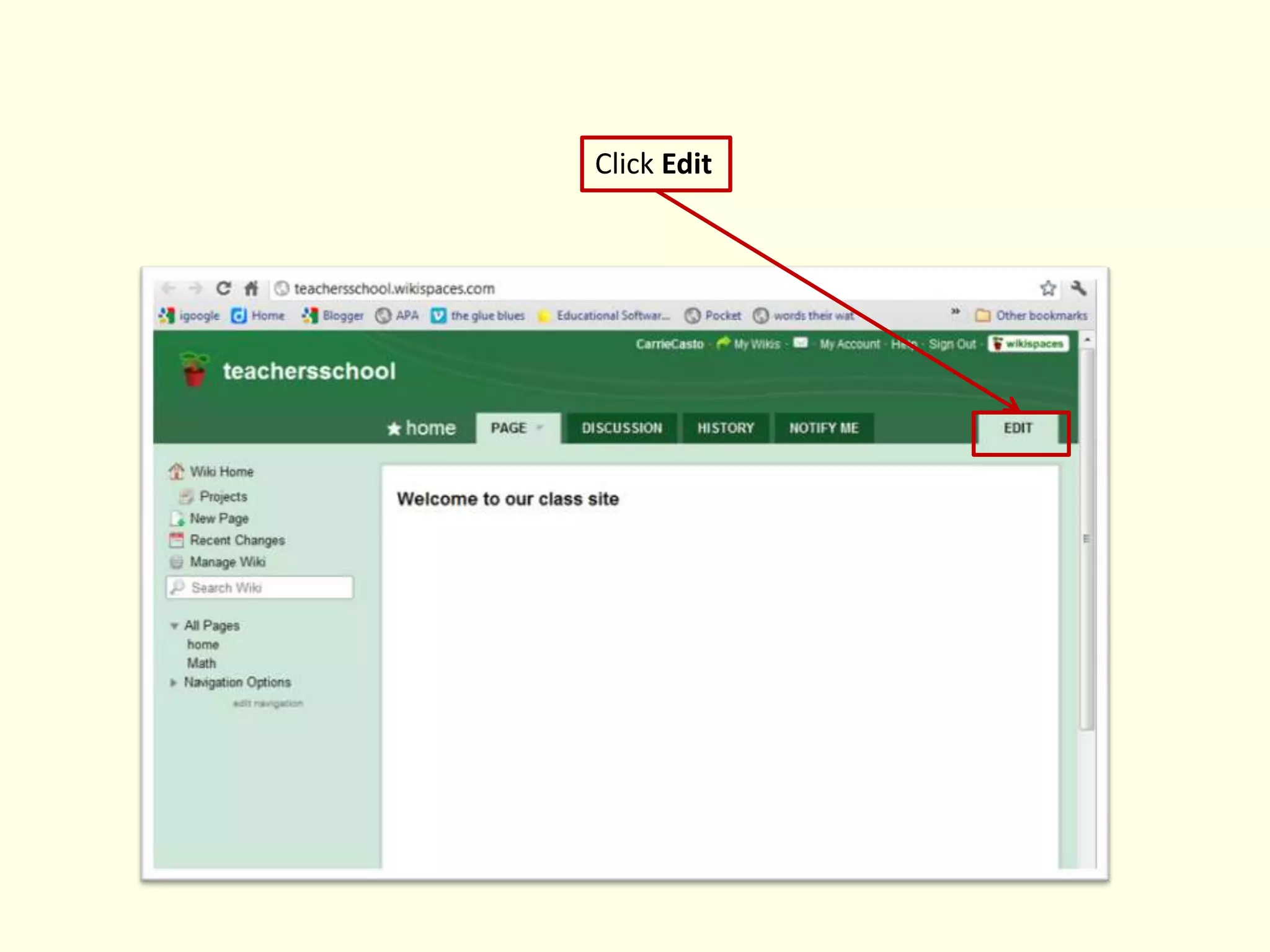Screen dimensions: 1270x952
Task: Open Manage Wiki in sidebar
Action: coord(227,562)
